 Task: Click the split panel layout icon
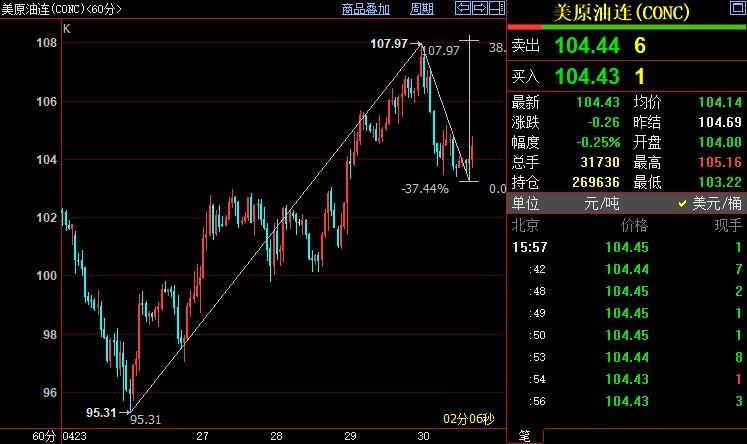tap(495, 8)
